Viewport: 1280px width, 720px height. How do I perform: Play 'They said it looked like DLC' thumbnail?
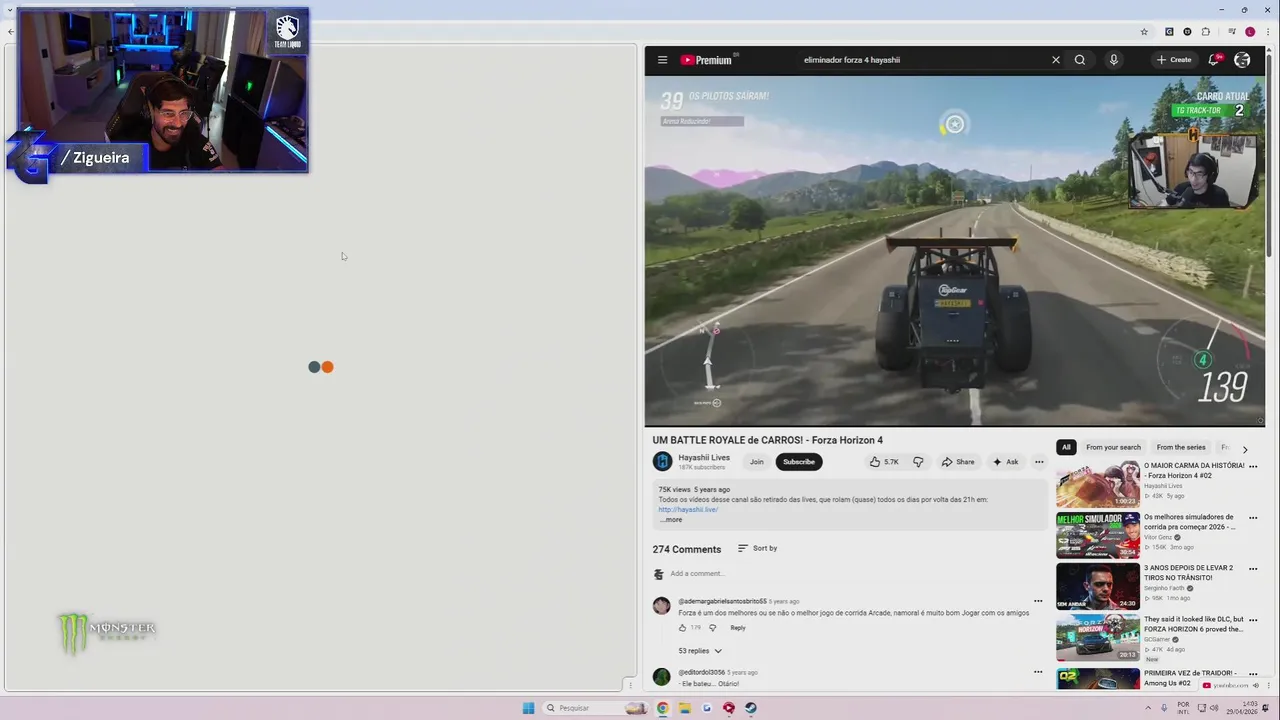click(1098, 637)
